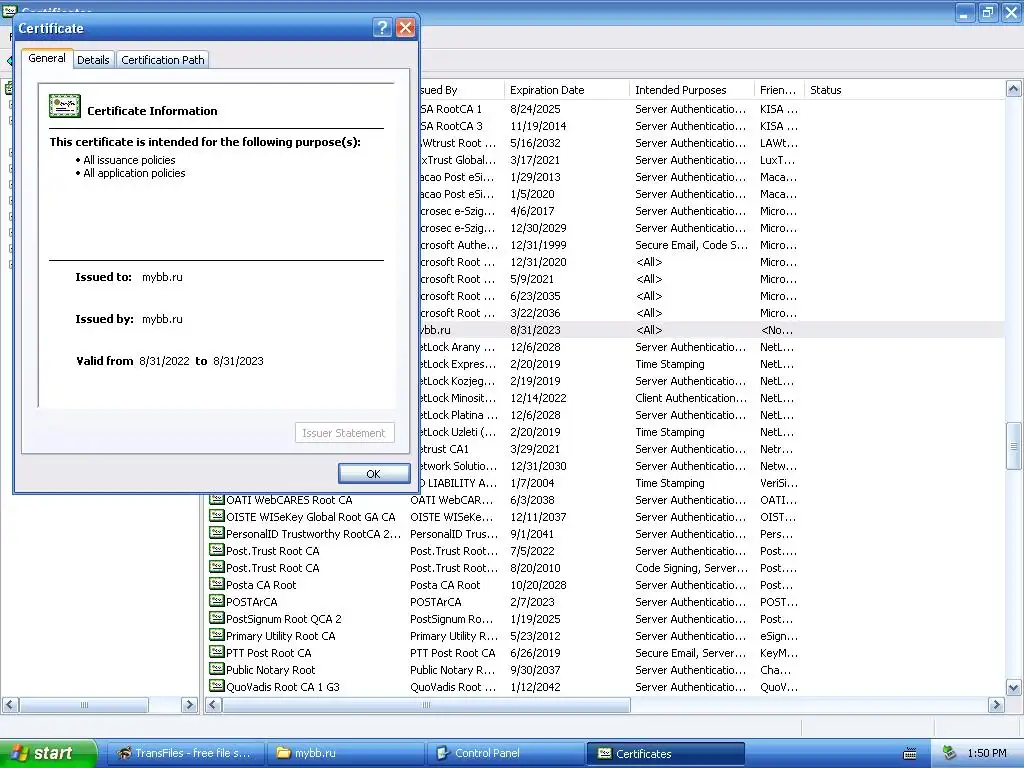
Task: Click the Status column header
Action: [825, 90]
